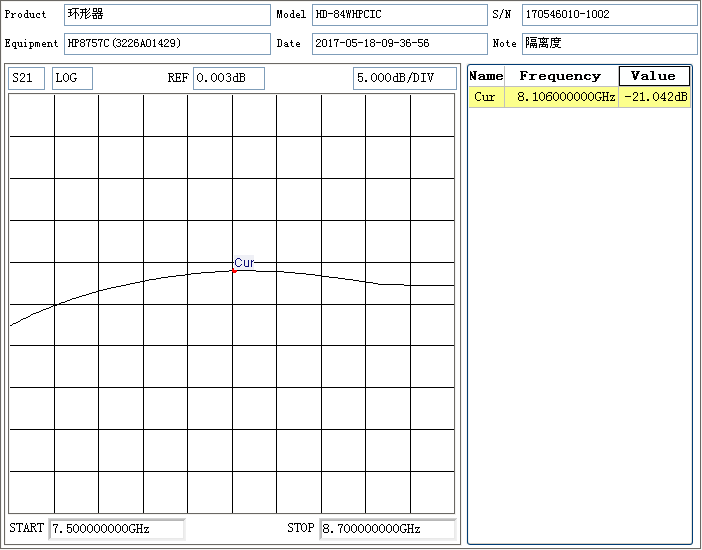The image size is (702, 550).
Task: Click the START frequency field 7.500000000GHz
Action: (x=117, y=529)
